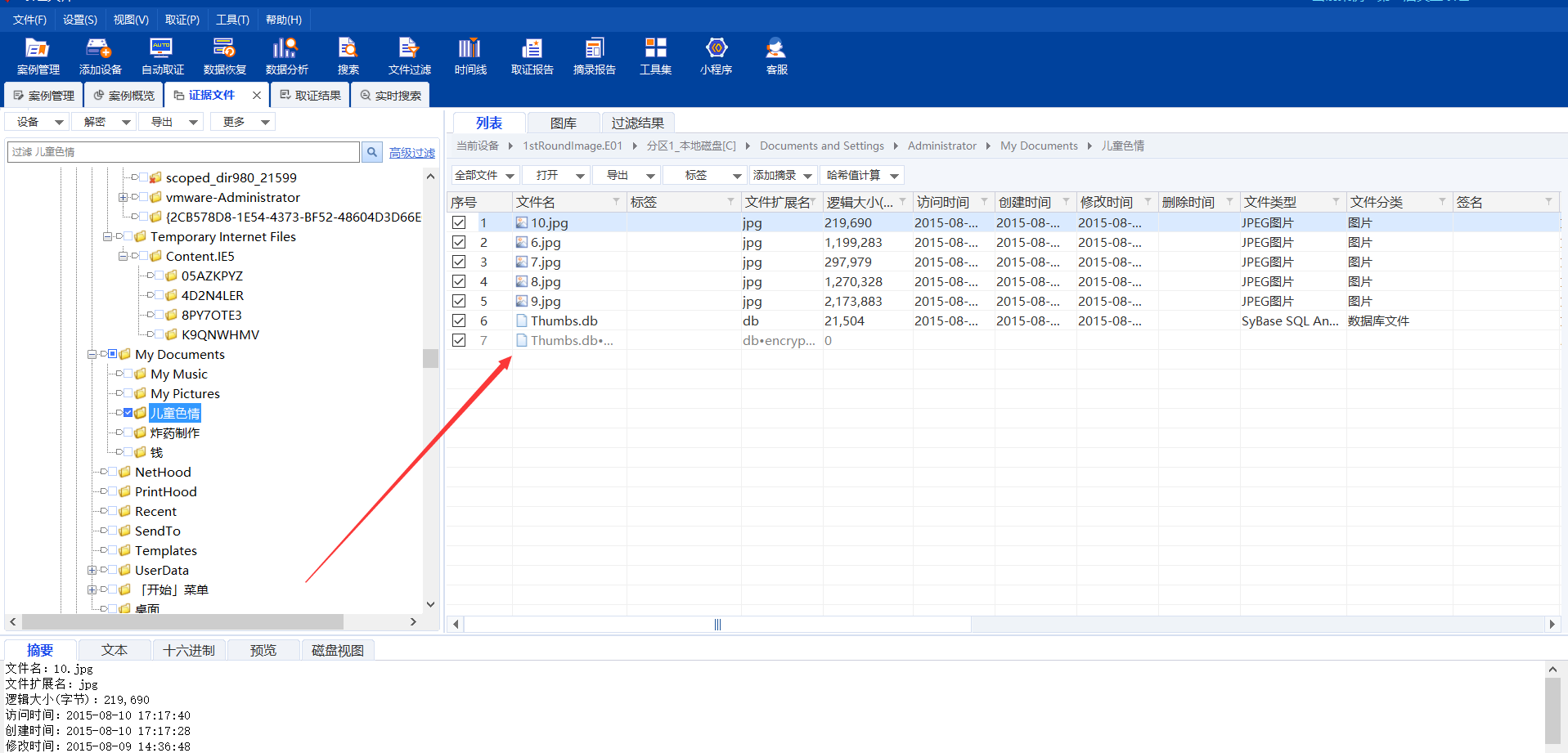Open the 文件(F) menu
Image resolution: width=1568 pixels, height=753 pixels.
click(29, 20)
